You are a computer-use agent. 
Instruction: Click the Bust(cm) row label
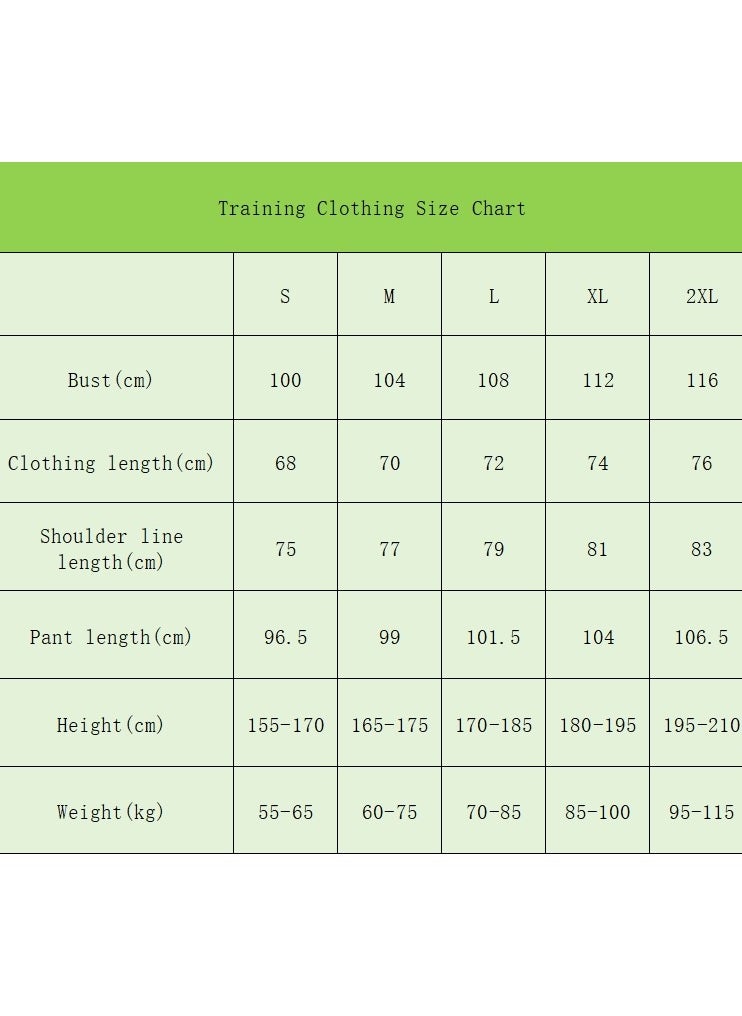110,380
